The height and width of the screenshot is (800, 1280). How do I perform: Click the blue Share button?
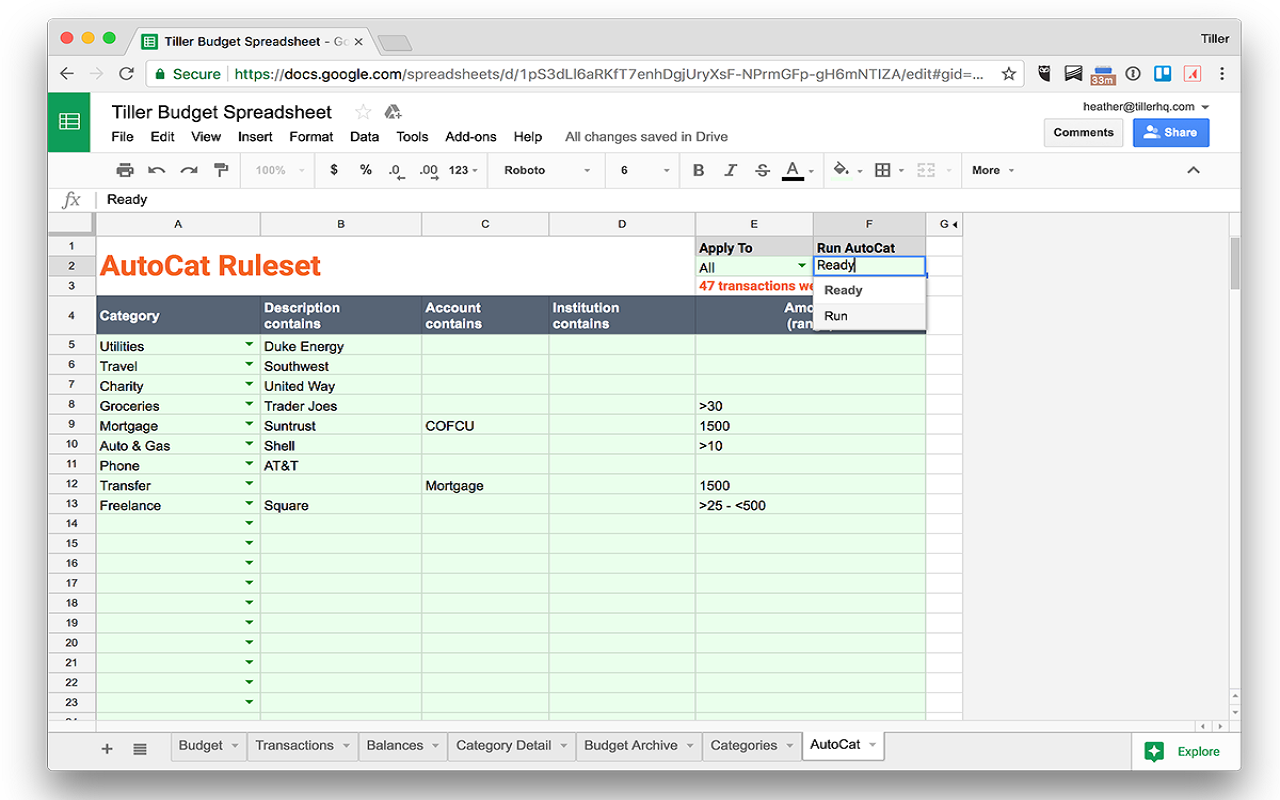(1171, 133)
